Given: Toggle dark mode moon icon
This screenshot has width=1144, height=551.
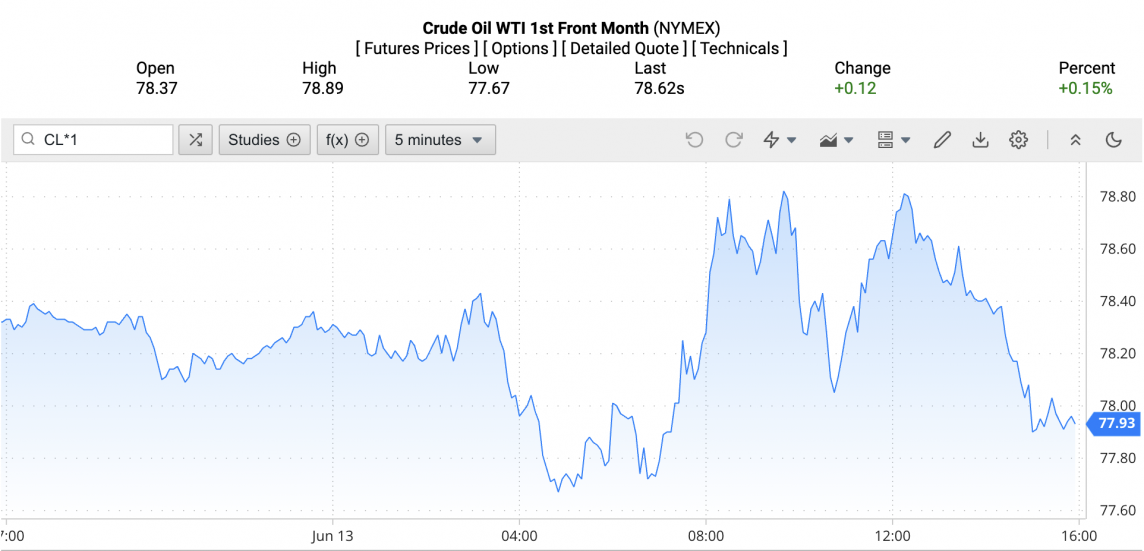Looking at the screenshot, I should click(1114, 140).
